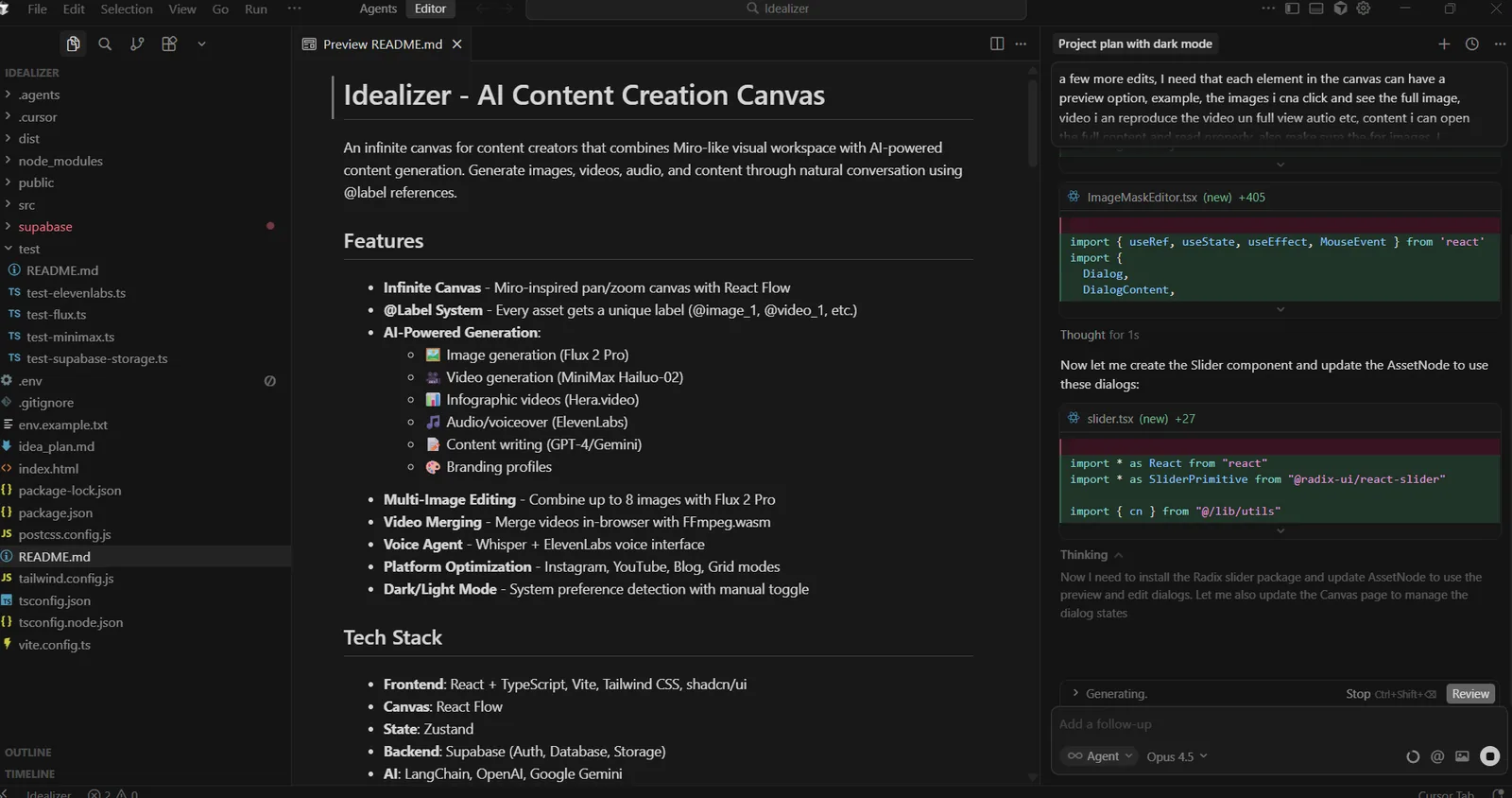Open vite.config.ts file
This screenshot has width=1512, height=798.
tap(54, 645)
